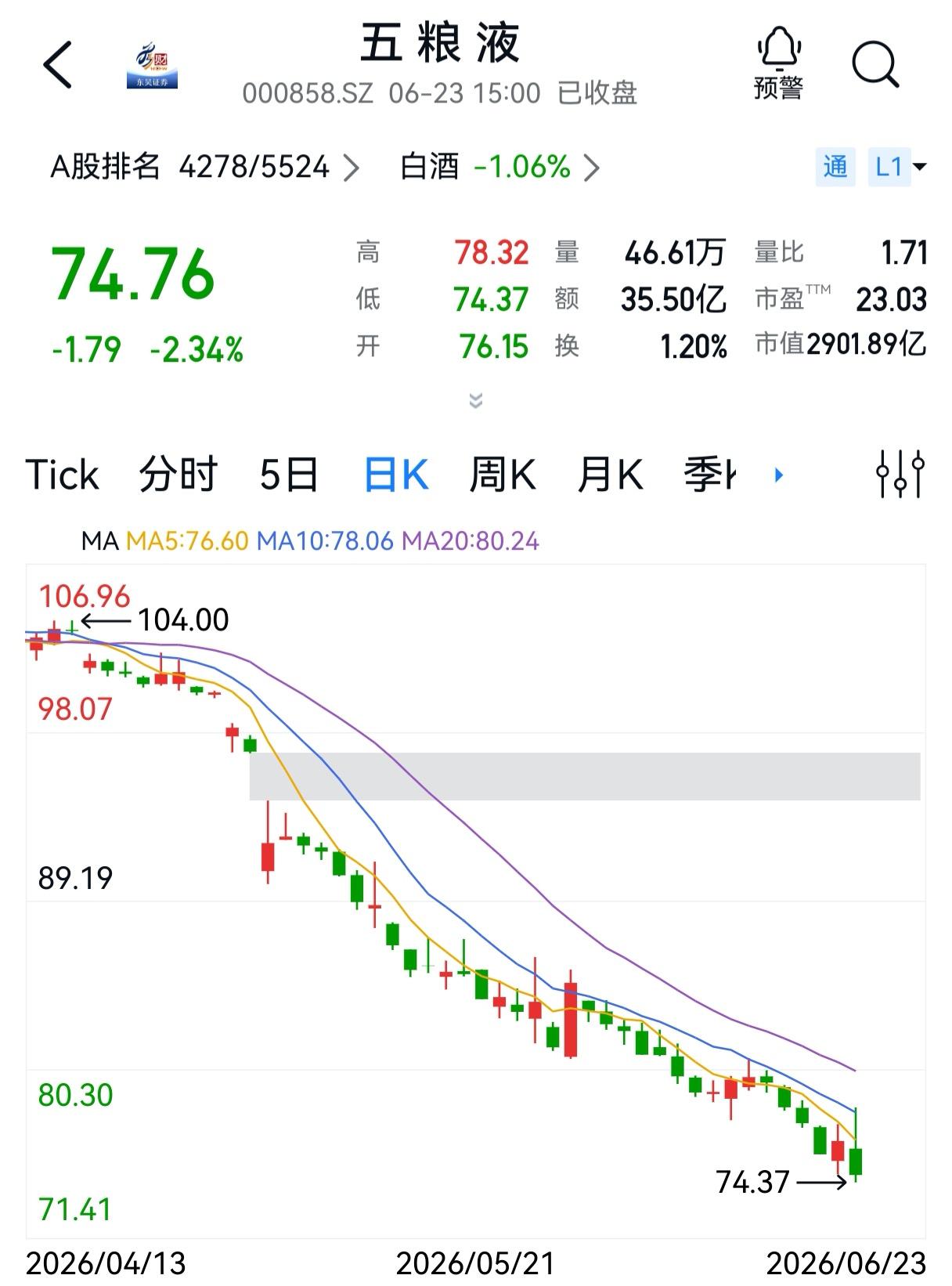Image resolution: width=952 pixels, height=1286 pixels.
Task: Tap the high price 78.32
Action: pos(492,253)
